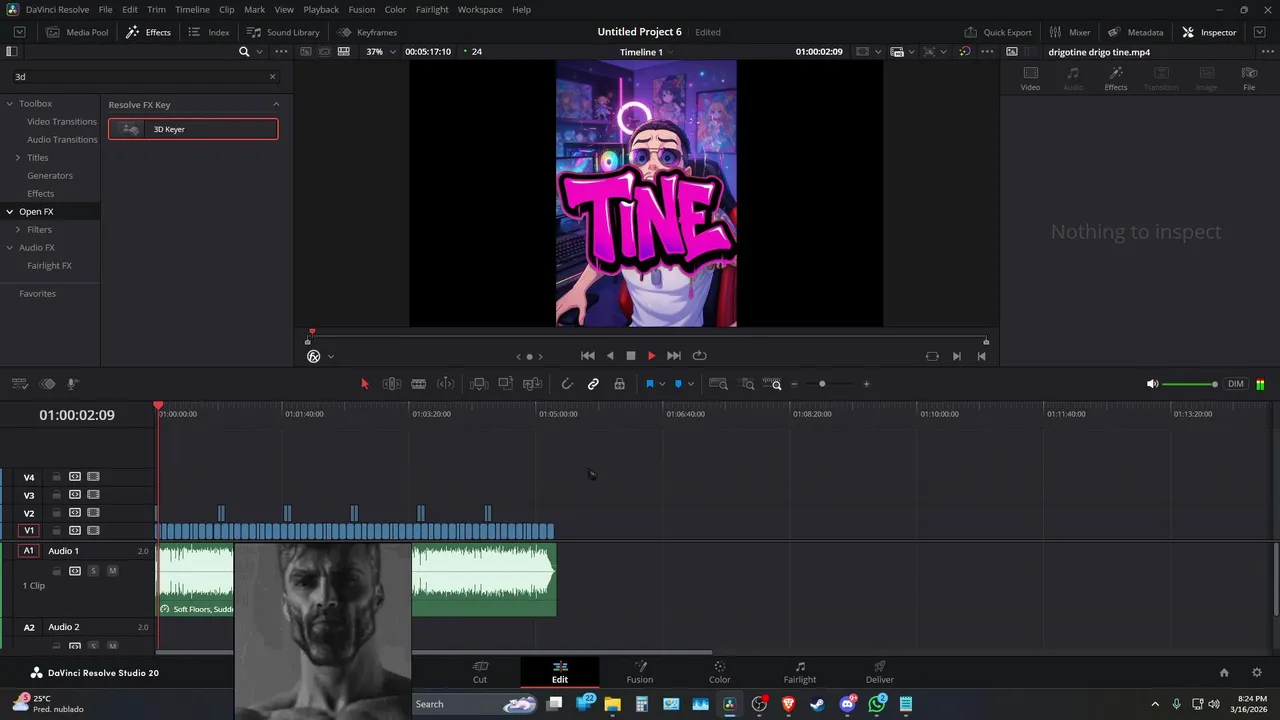Open the Mixer panel
The height and width of the screenshot is (720, 1280).
[1070, 32]
